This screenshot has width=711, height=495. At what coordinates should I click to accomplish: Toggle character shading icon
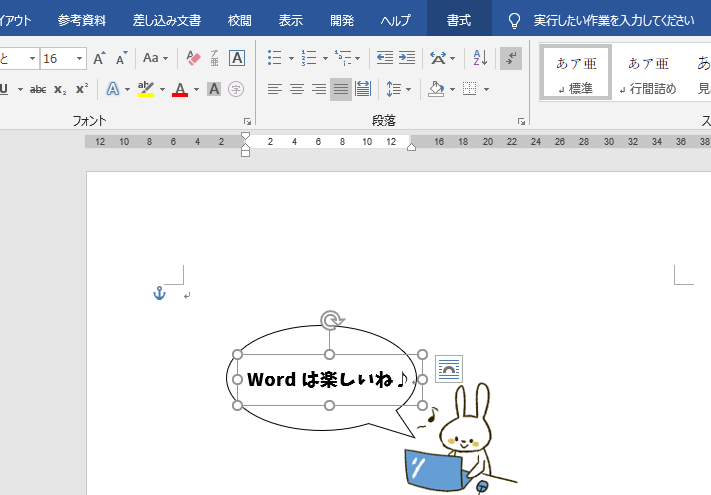pos(214,89)
